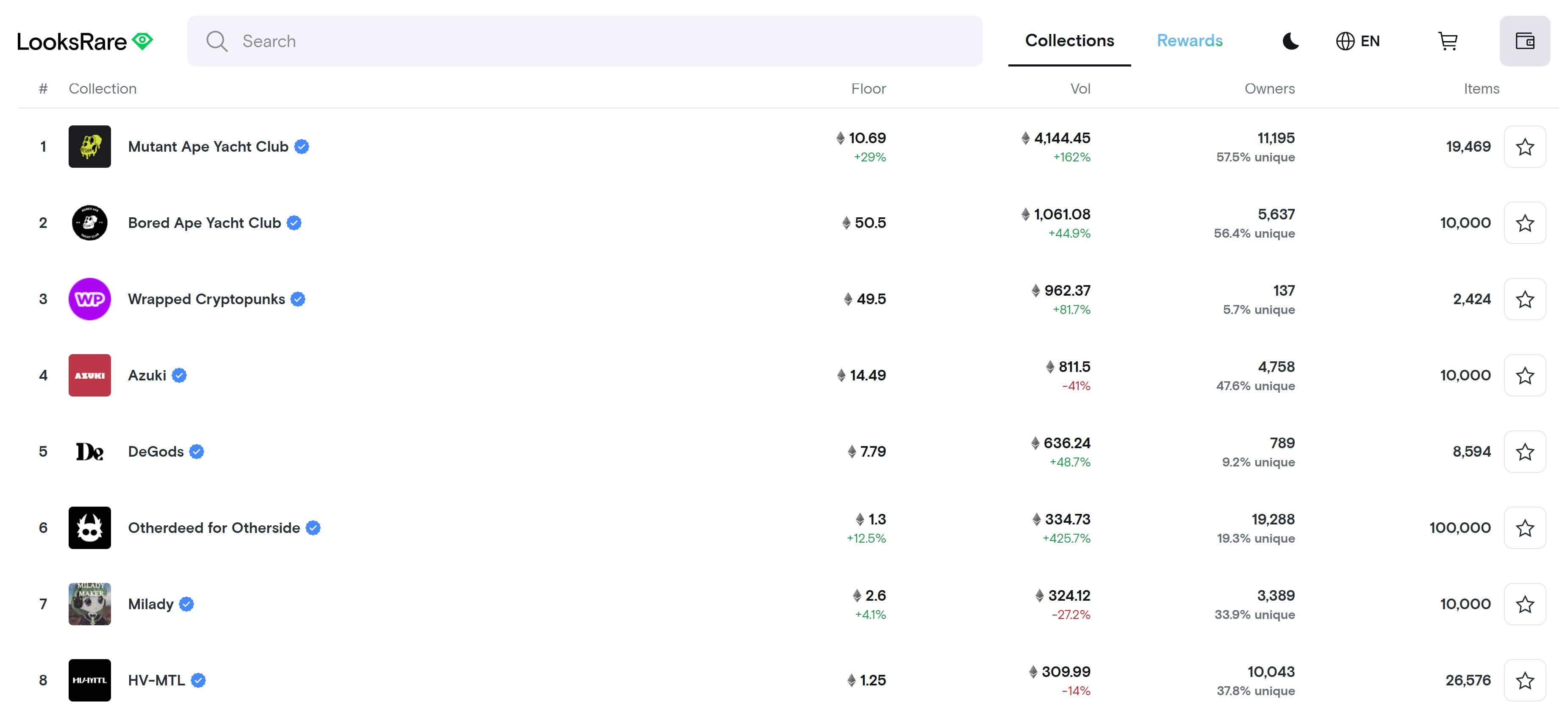This screenshot has width=1568, height=721.
Task: Open Bored Ape Yacht Club logo thumbnail
Action: 89,223
